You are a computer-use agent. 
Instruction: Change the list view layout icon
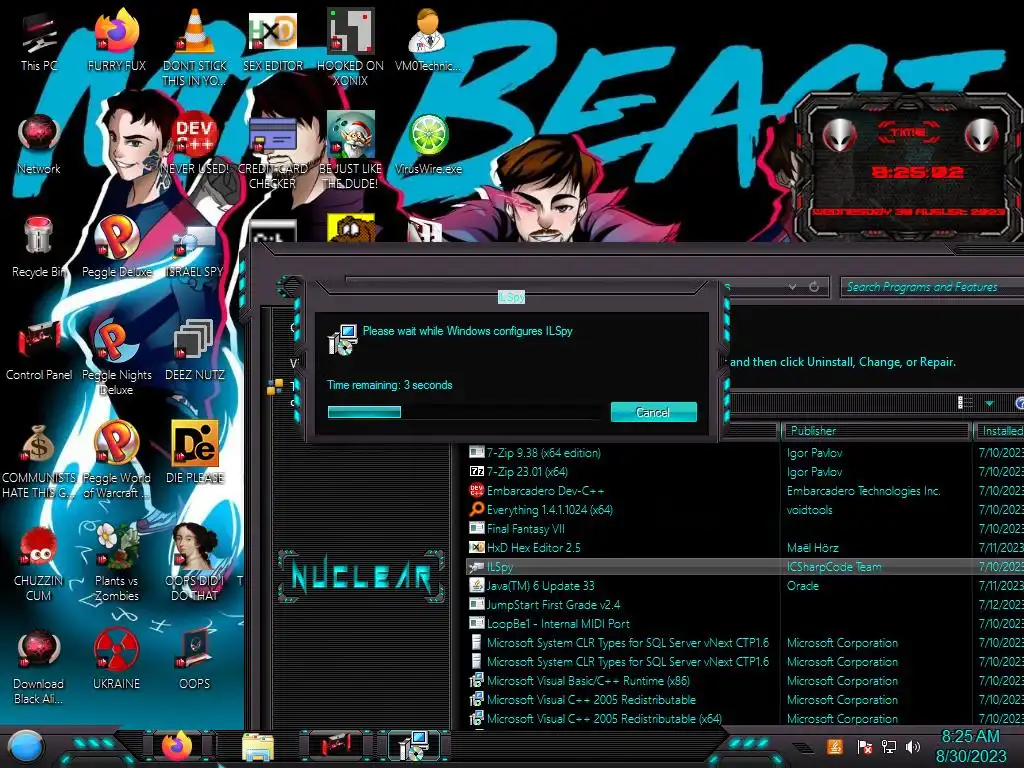click(x=965, y=403)
